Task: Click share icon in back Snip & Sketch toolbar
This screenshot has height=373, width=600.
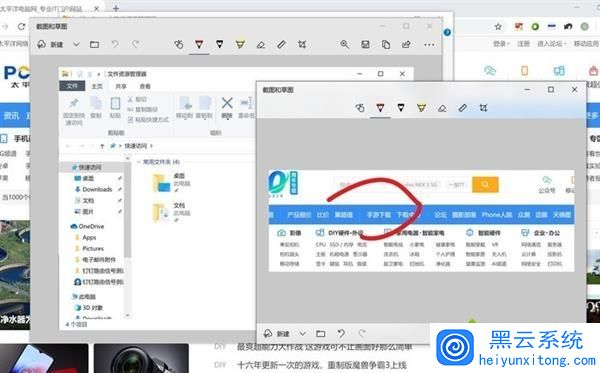Action: (406, 44)
